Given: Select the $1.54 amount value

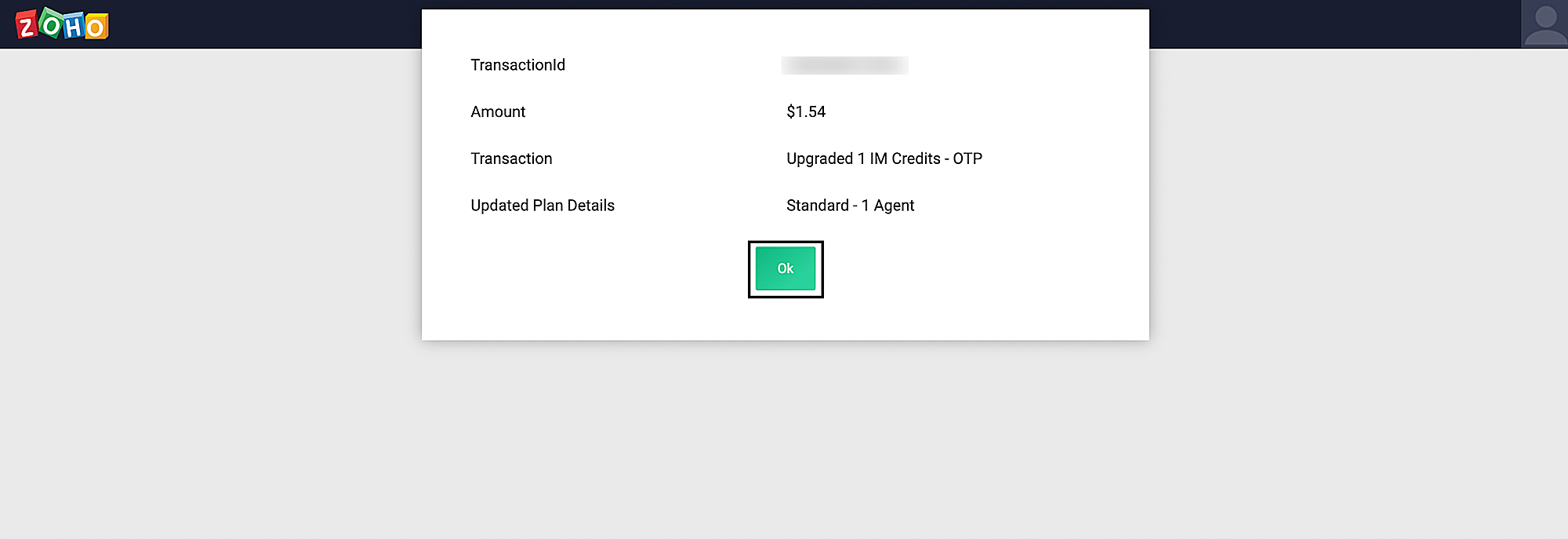Looking at the screenshot, I should (x=806, y=112).
